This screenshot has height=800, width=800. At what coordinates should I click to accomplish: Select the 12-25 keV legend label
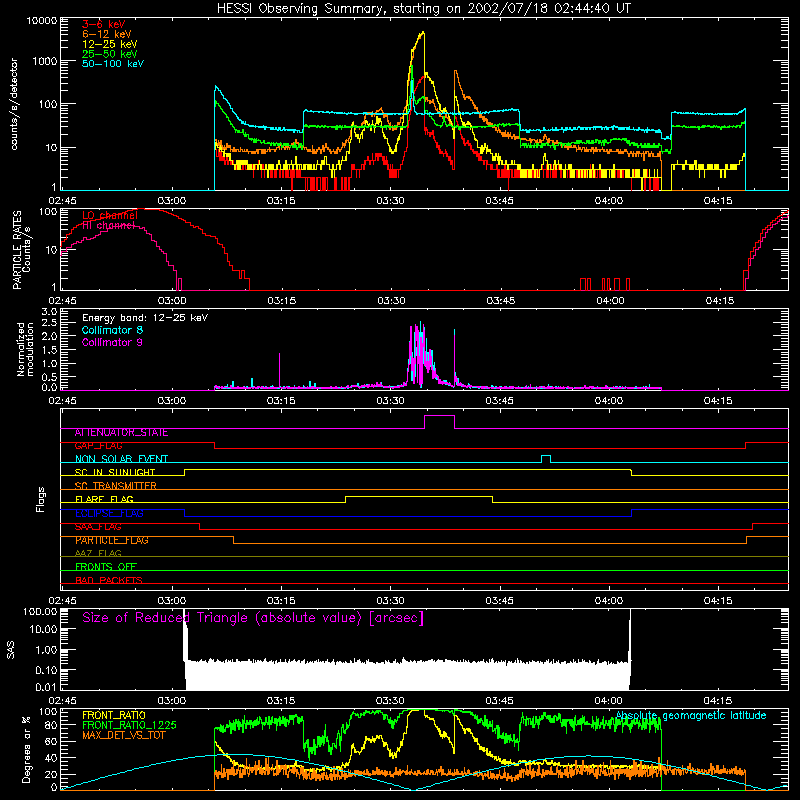pos(109,44)
